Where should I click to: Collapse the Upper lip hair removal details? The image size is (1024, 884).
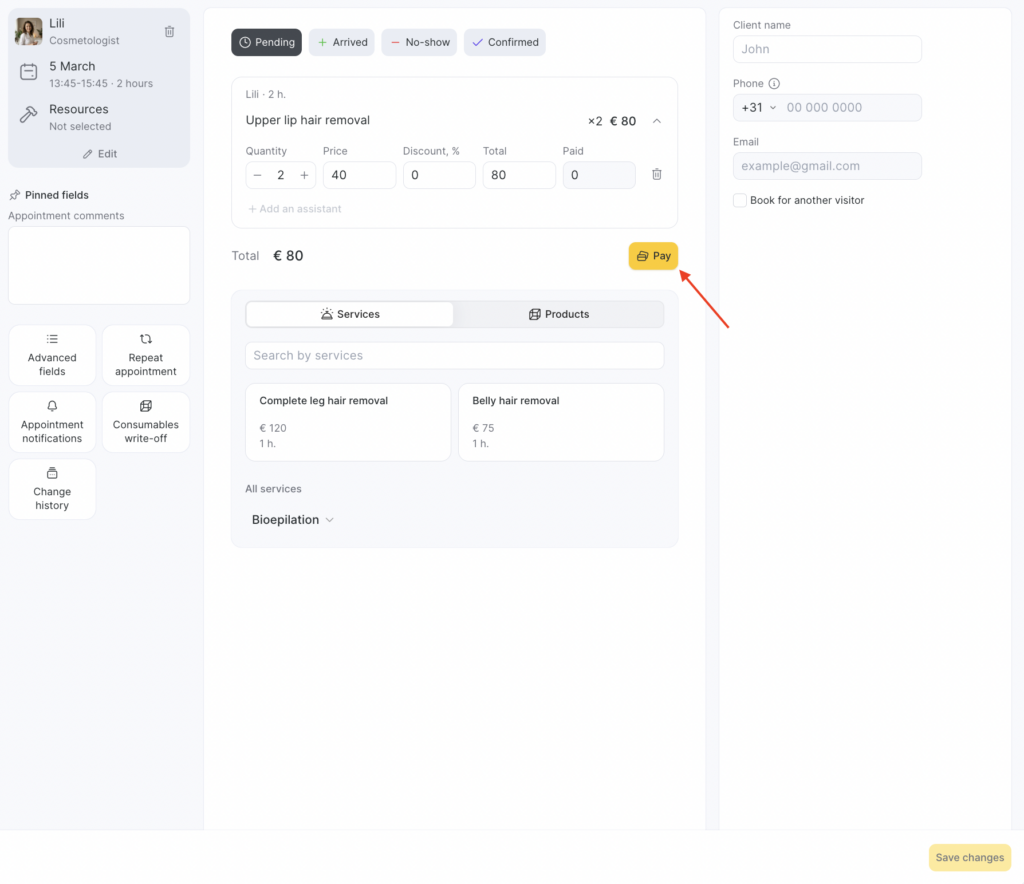pos(656,121)
